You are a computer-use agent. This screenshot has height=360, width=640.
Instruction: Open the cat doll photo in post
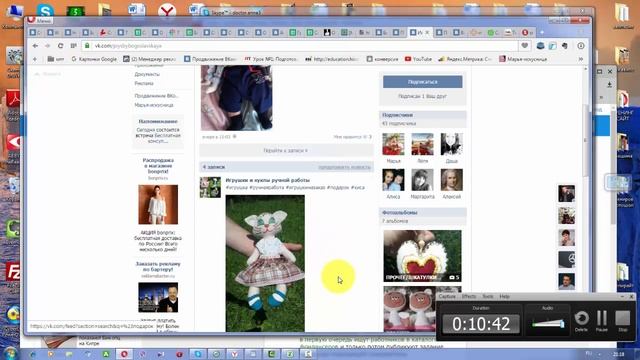[265, 263]
